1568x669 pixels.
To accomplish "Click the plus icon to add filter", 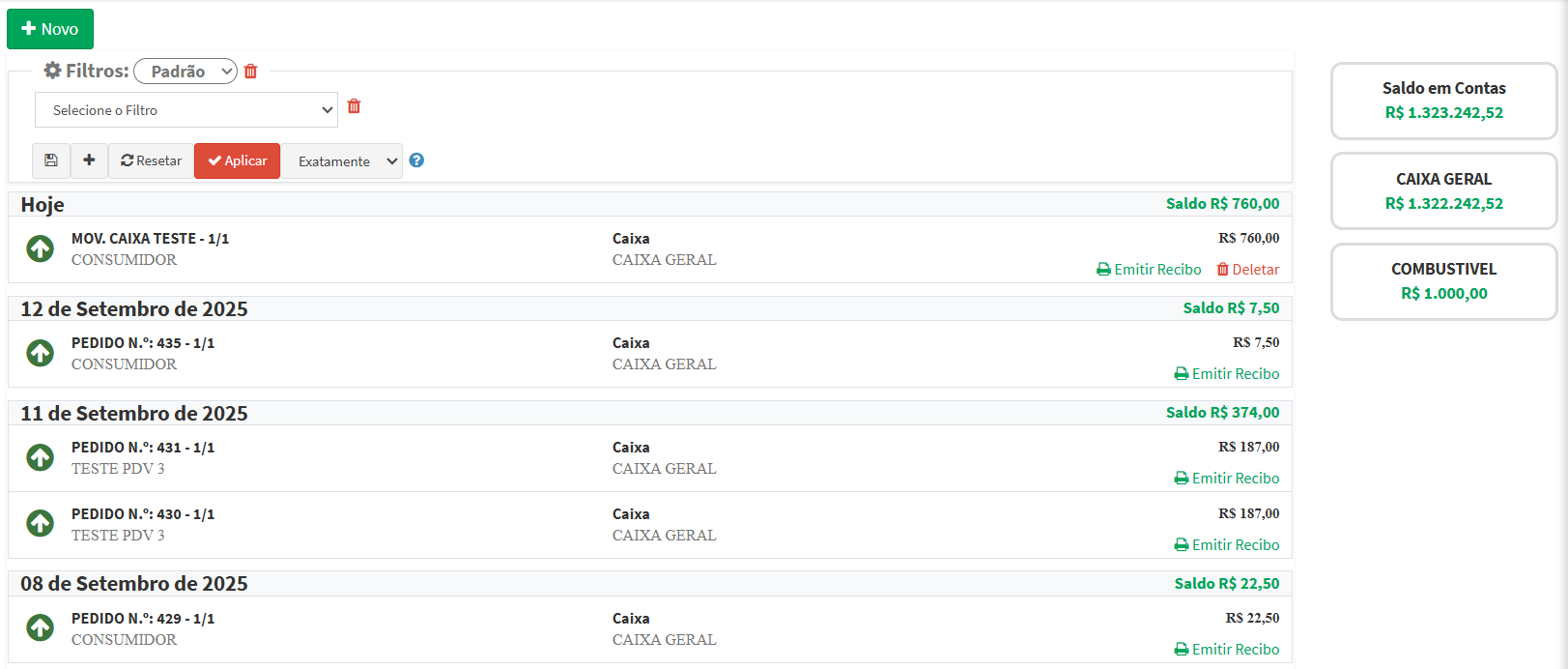I will [x=89, y=160].
